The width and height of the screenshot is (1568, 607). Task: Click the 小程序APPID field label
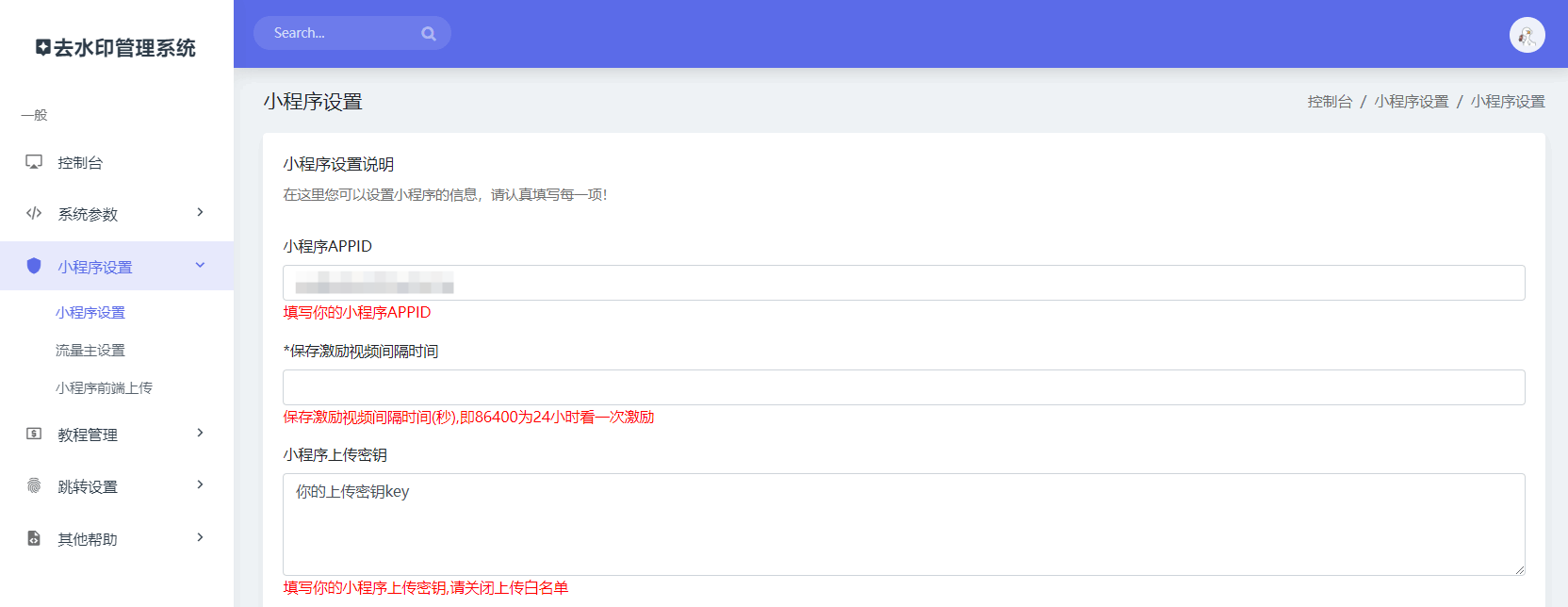click(x=328, y=246)
